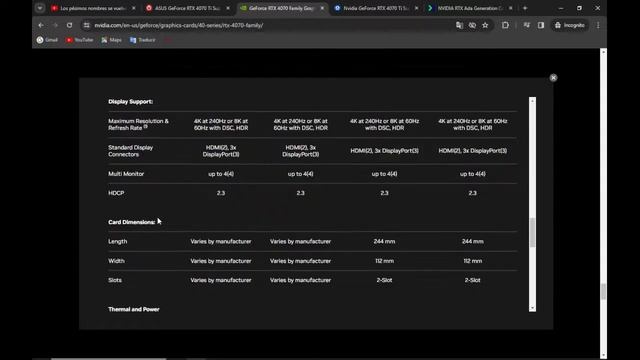Click the third column's '112 mm' width value

click(x=384, y=261)
